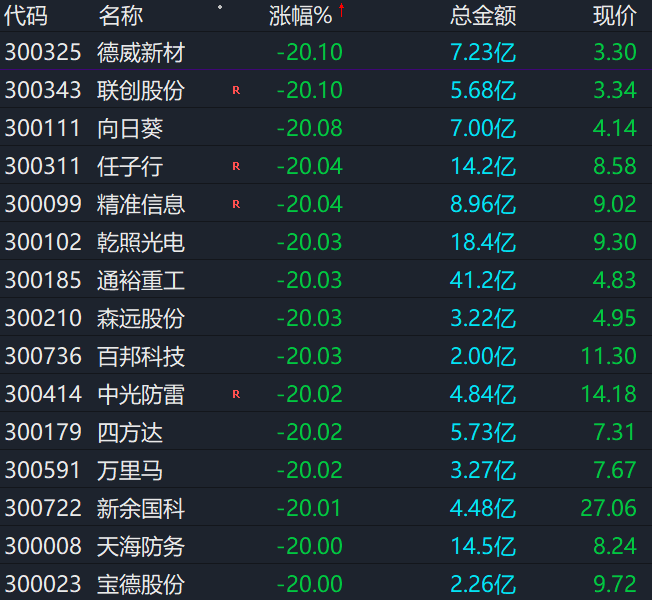
Task: Select stock name 乾照光电
Action: tap(141, 242)
